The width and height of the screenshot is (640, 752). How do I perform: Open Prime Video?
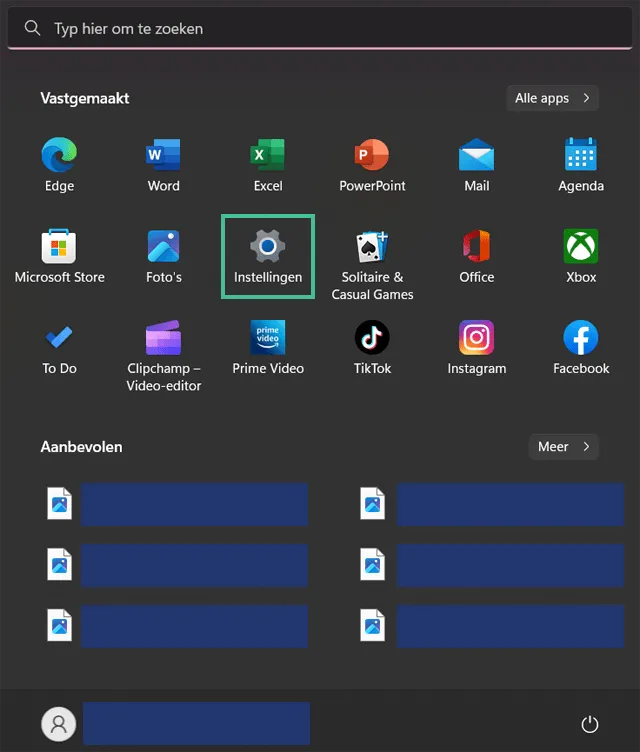[268, 347]
